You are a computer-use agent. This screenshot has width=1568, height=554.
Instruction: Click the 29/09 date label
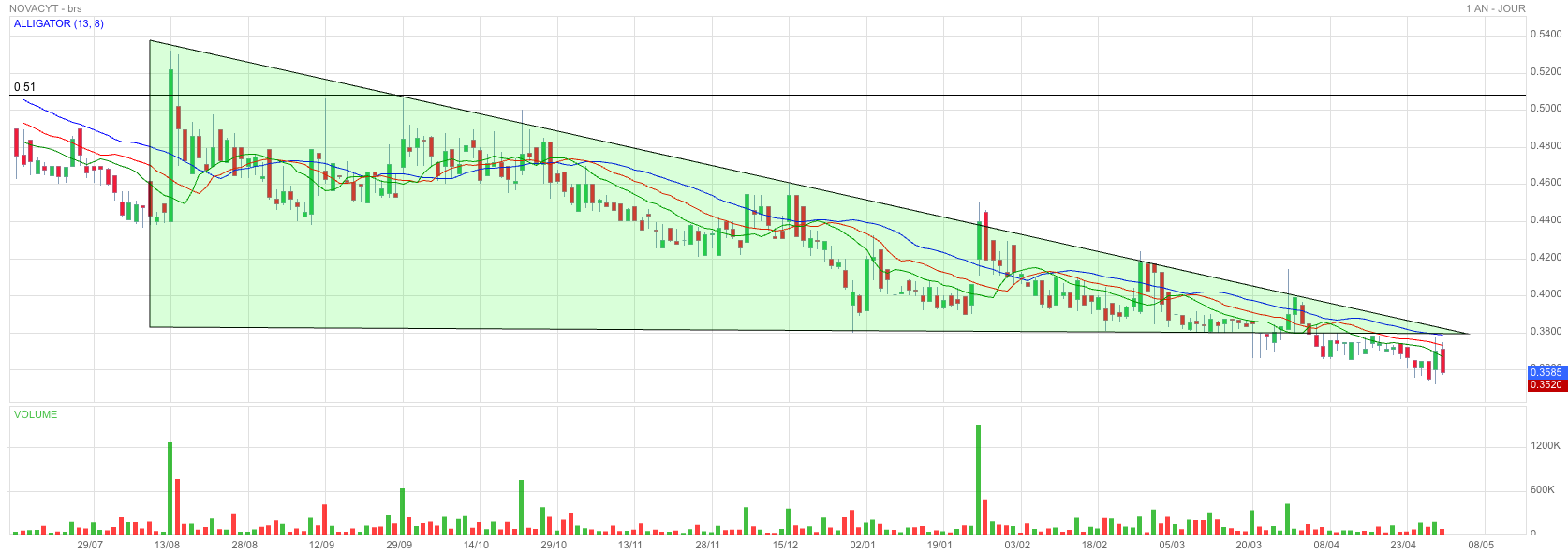pos(399,545)
